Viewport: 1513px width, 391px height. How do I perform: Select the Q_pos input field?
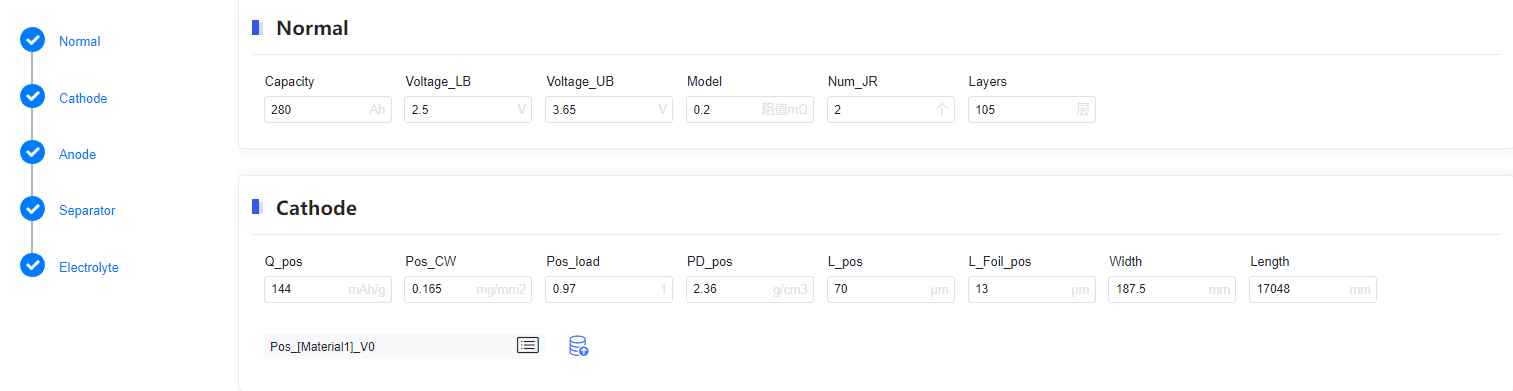point(328,290)
